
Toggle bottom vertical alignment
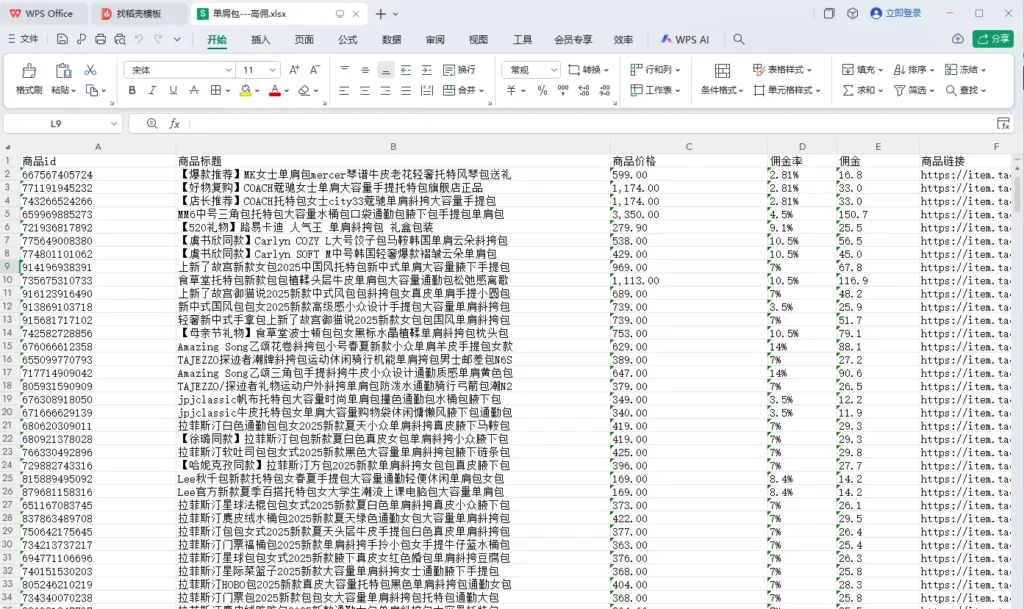(x=386, y=70)
